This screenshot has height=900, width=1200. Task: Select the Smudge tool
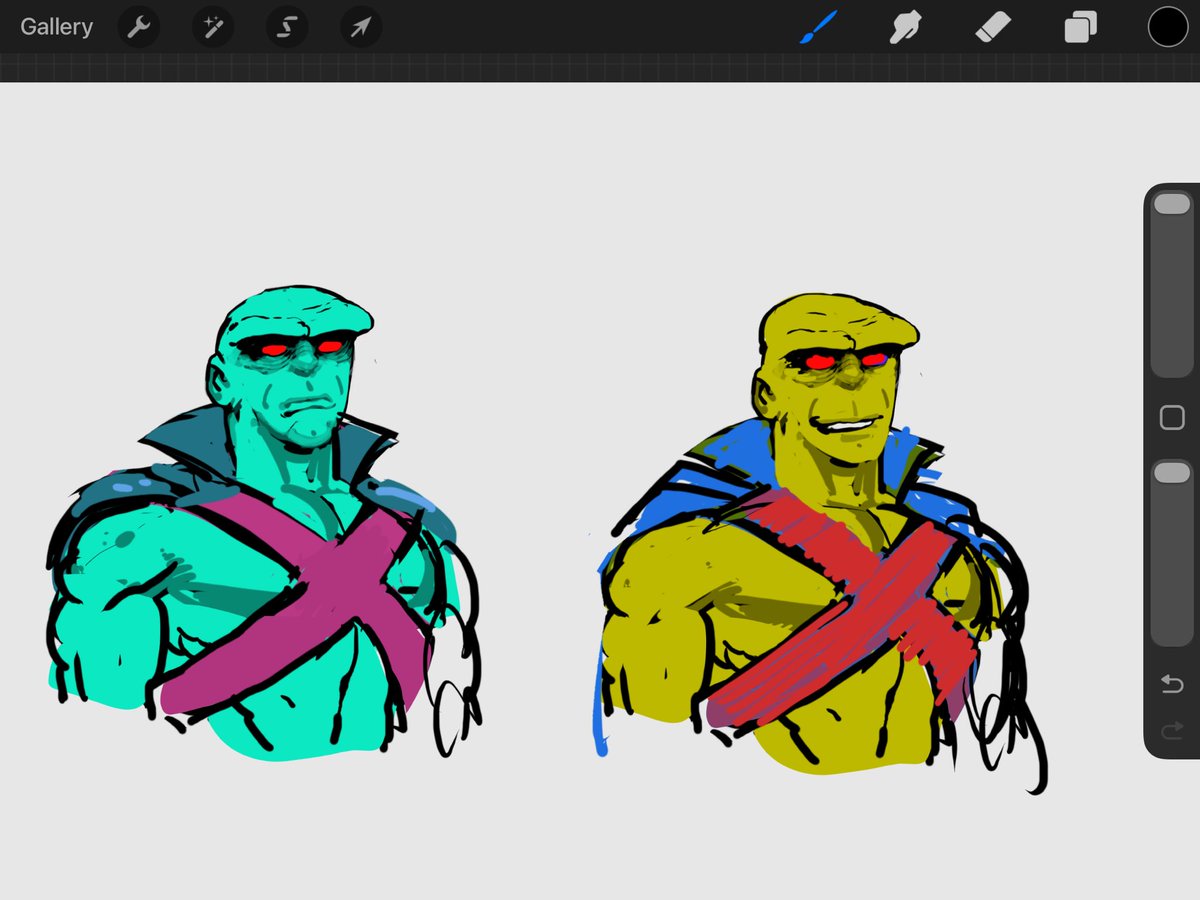pyautogui.click(x=905, y=27)
